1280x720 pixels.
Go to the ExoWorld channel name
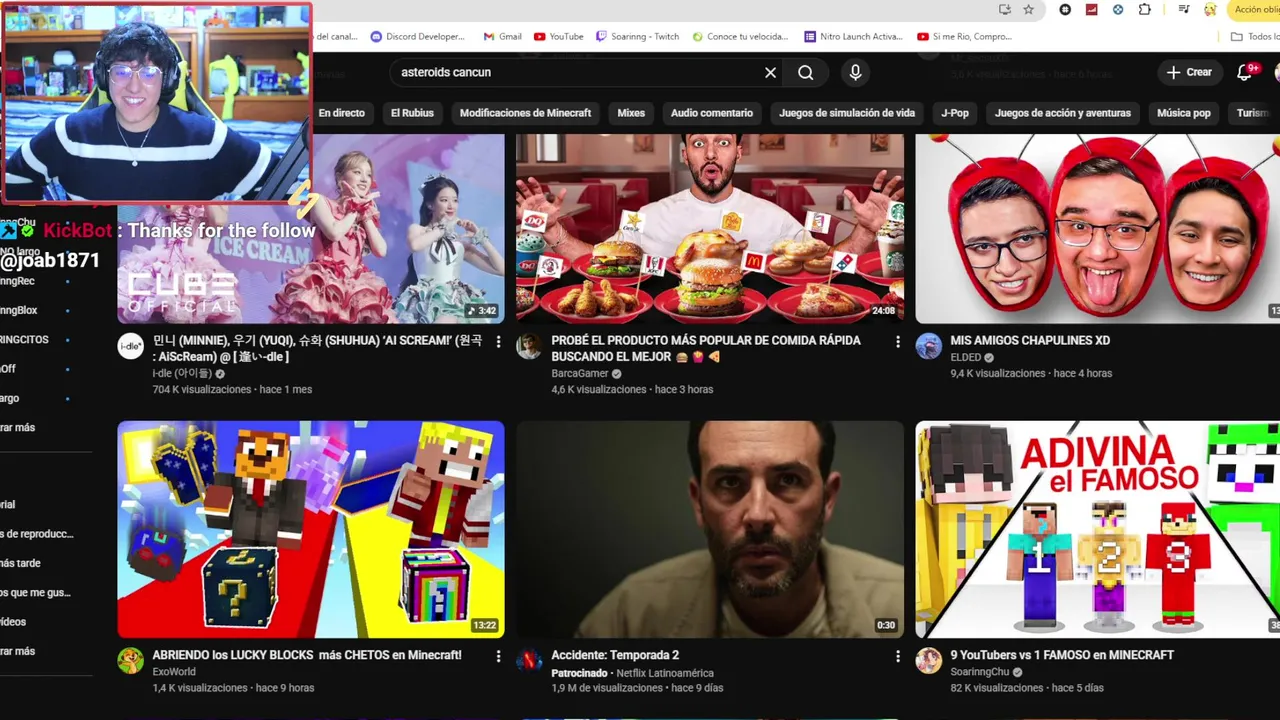point(174,672)
